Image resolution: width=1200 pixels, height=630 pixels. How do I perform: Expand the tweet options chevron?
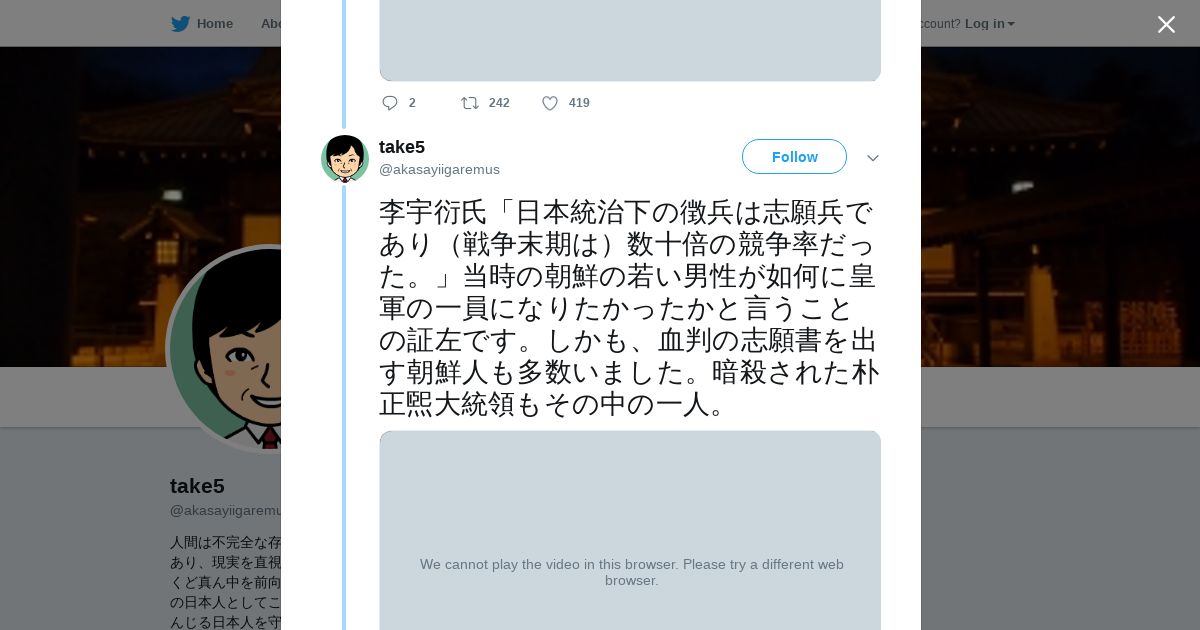tap(873, 158)
